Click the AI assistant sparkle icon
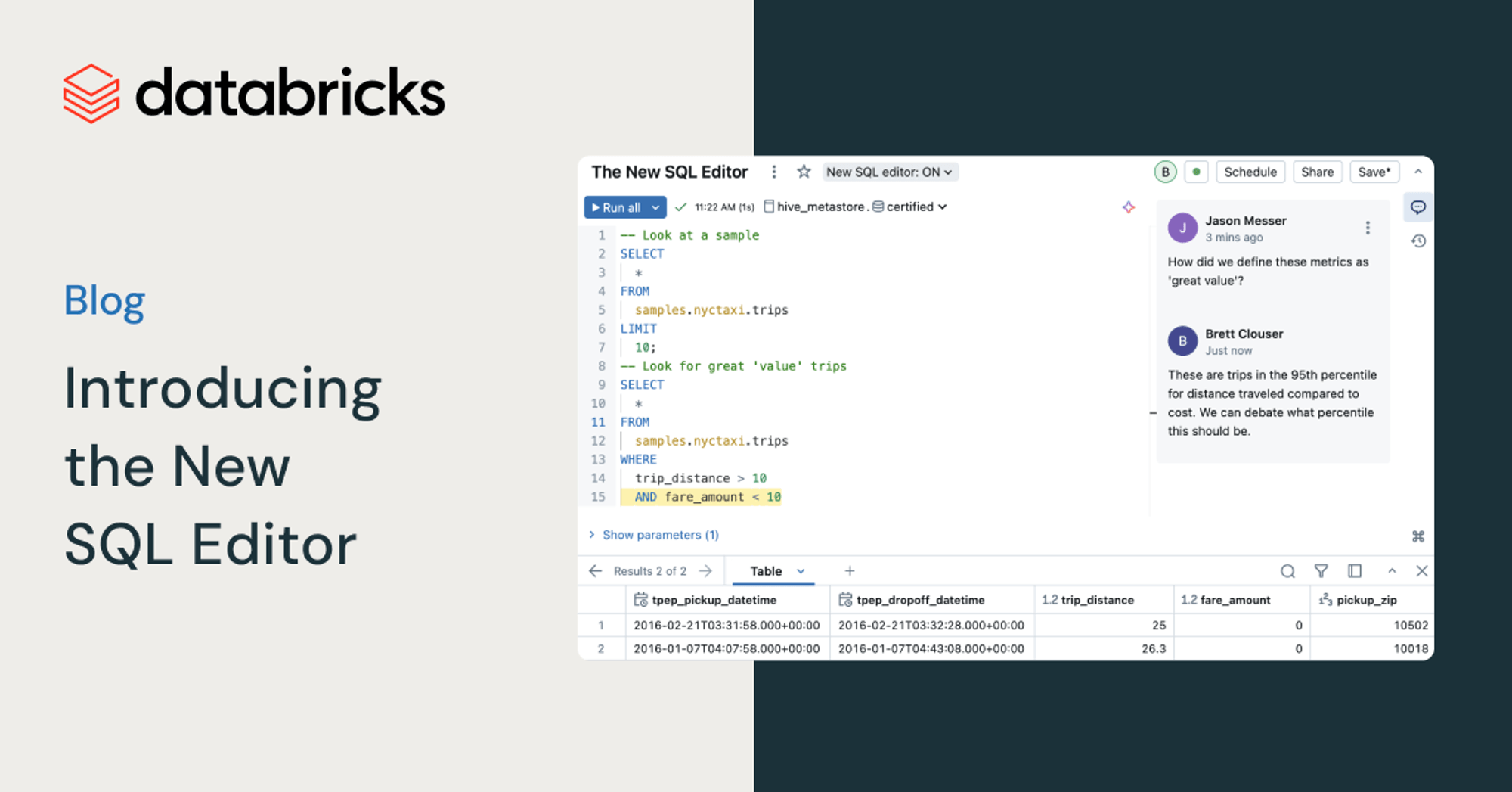The image size is (1512, 792). point(1128,207)
